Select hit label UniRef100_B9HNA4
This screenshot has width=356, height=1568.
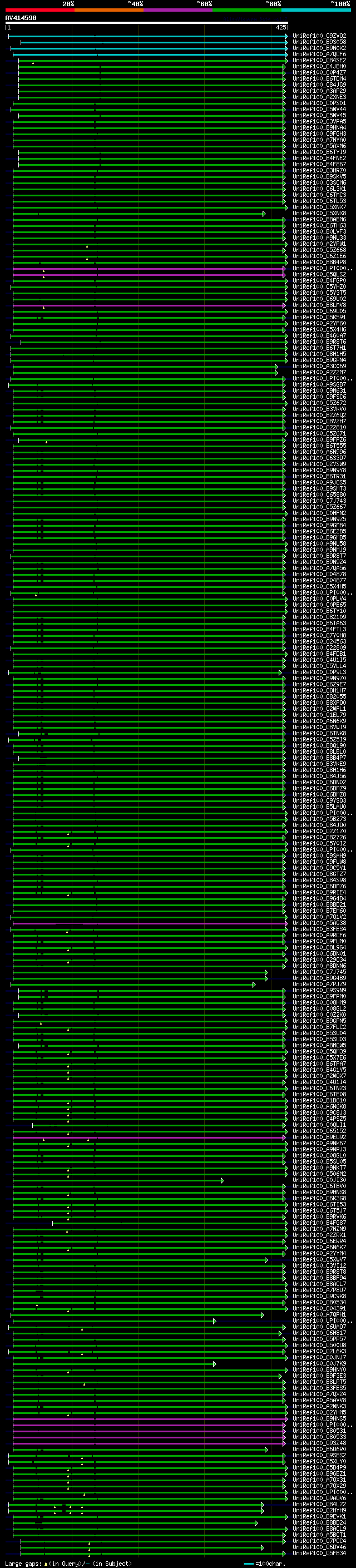click(319, 127)
